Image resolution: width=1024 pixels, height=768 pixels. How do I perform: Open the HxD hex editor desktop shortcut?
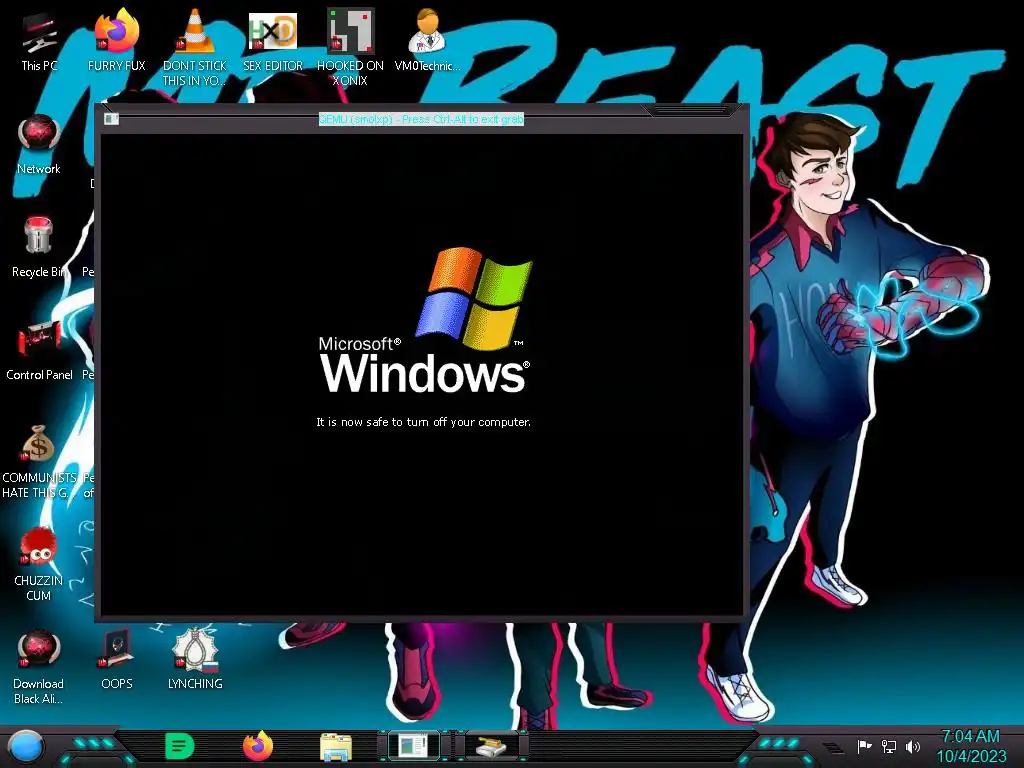click(x=273, y=42)
